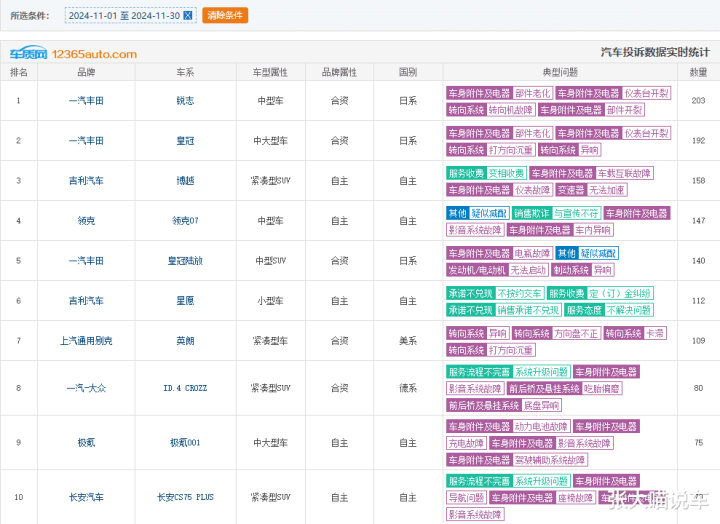Click the 底盘异响 tag for ID.4 CROZZ

541,405
